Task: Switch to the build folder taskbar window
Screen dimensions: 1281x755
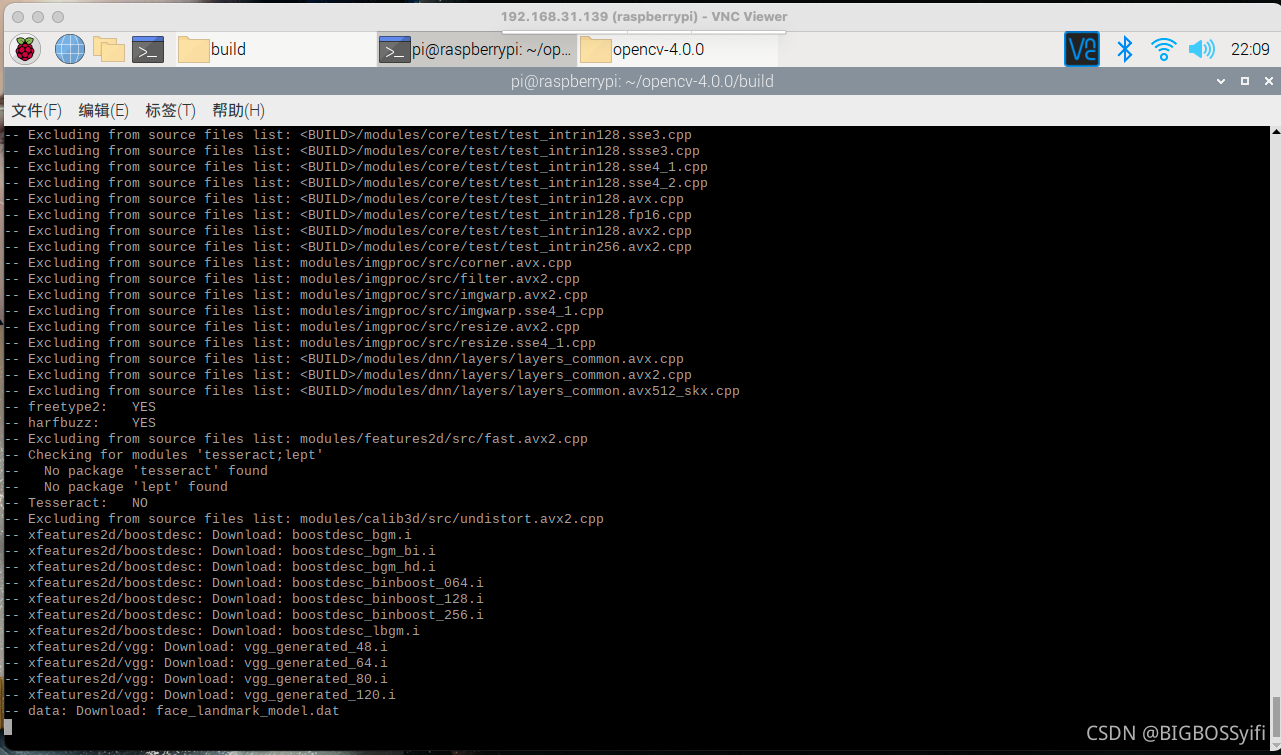Action: (275, 49)
